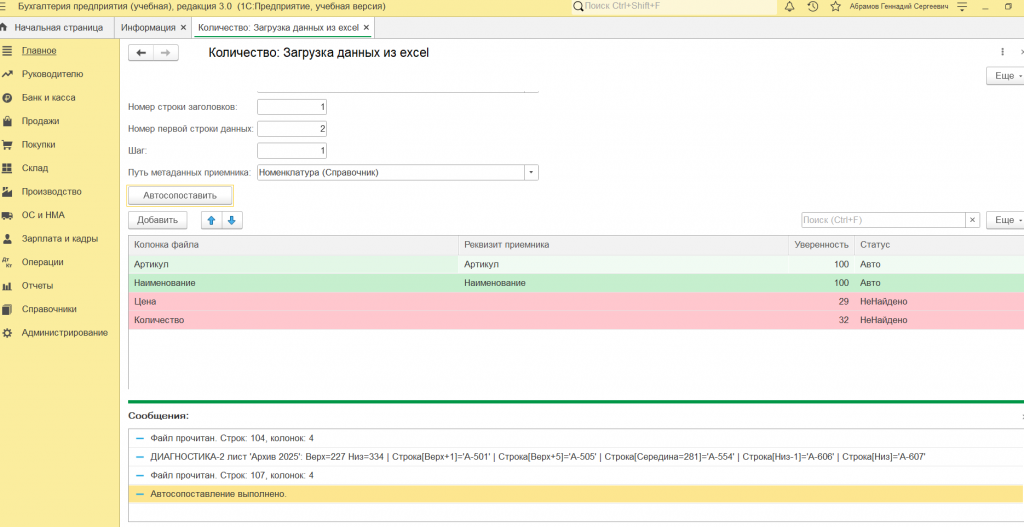Click table search field Поиск (Ctrl+F)
The height and width of the screenshot is (527, 1024).
pos(884,220)
